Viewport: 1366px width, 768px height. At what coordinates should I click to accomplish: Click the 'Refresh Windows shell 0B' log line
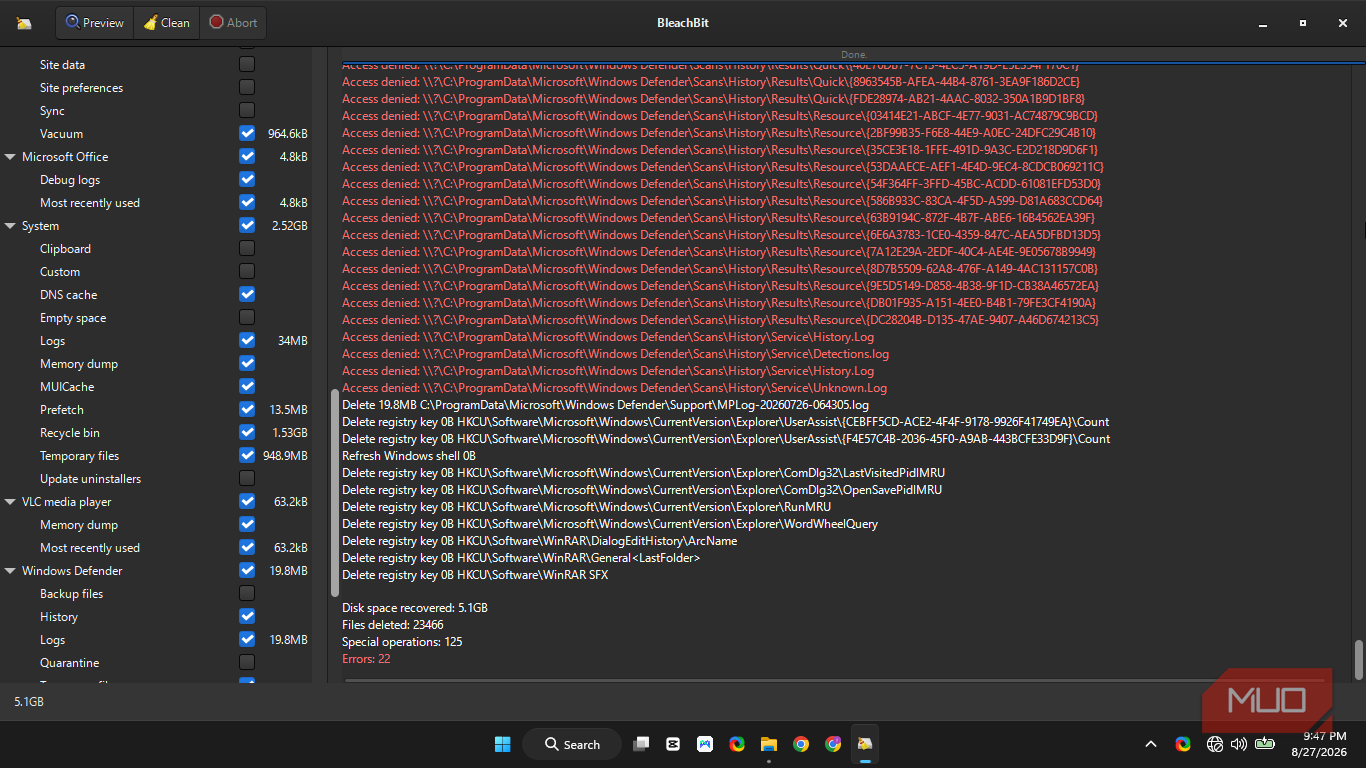(x=409, y=456)
